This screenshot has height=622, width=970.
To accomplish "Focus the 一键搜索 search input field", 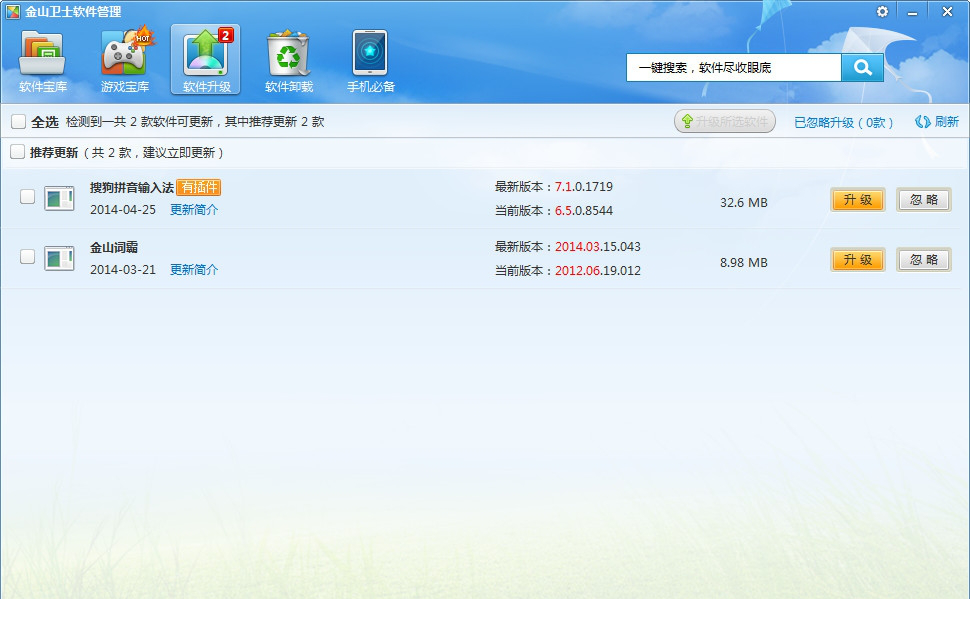I will coord(734,67).
